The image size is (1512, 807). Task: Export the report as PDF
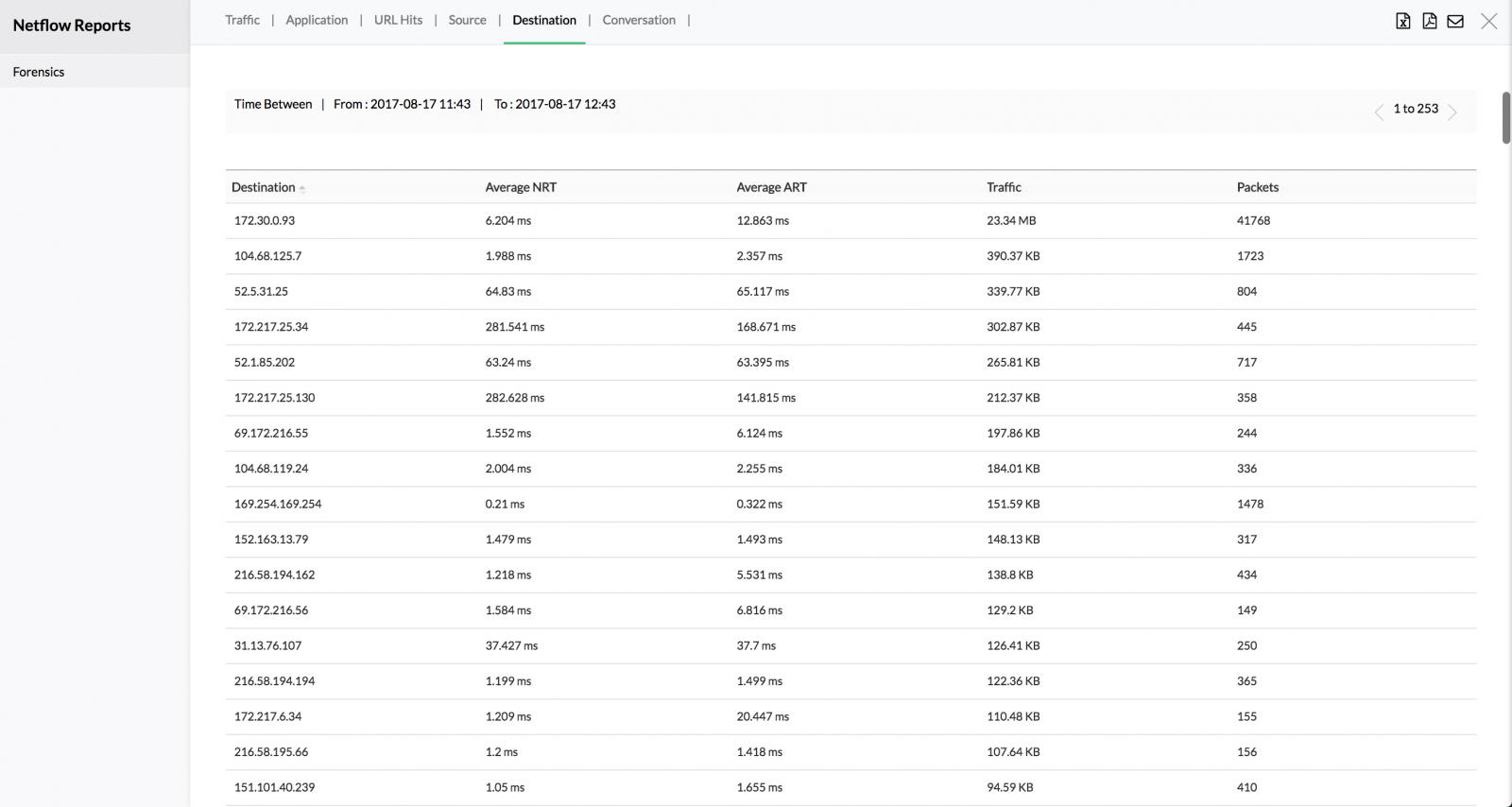(1430, 21)
